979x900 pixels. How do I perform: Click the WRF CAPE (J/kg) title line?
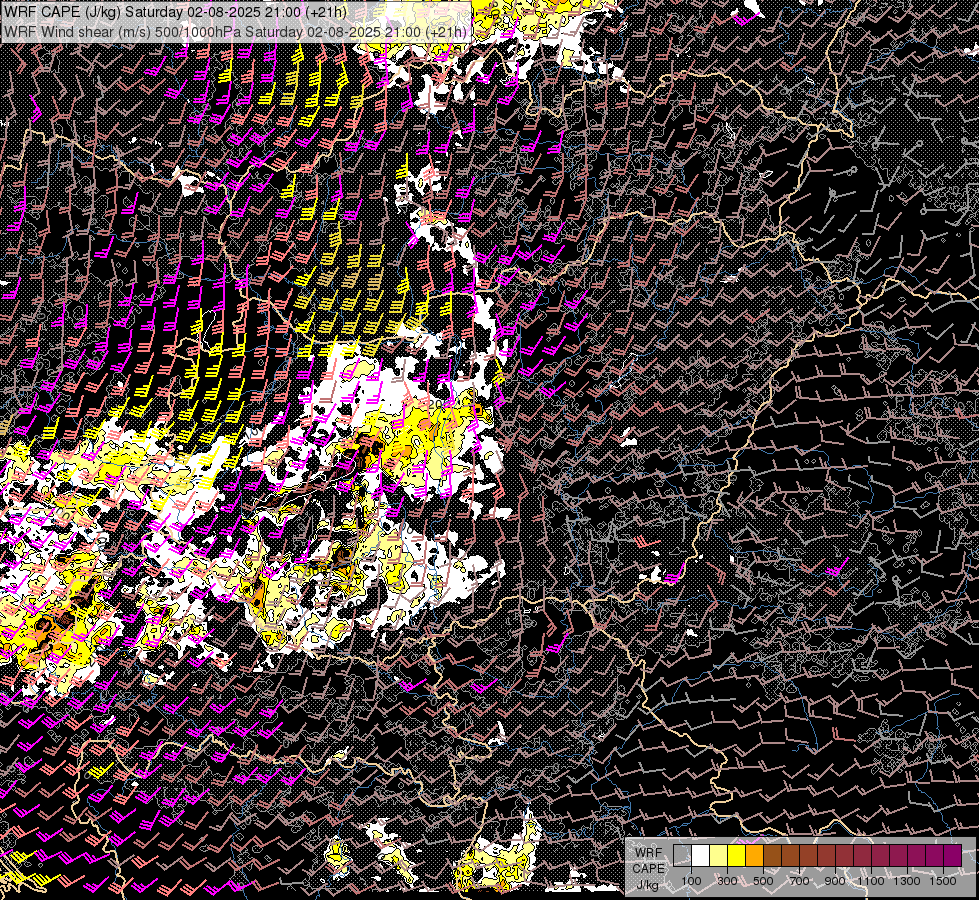coord(175,12)
